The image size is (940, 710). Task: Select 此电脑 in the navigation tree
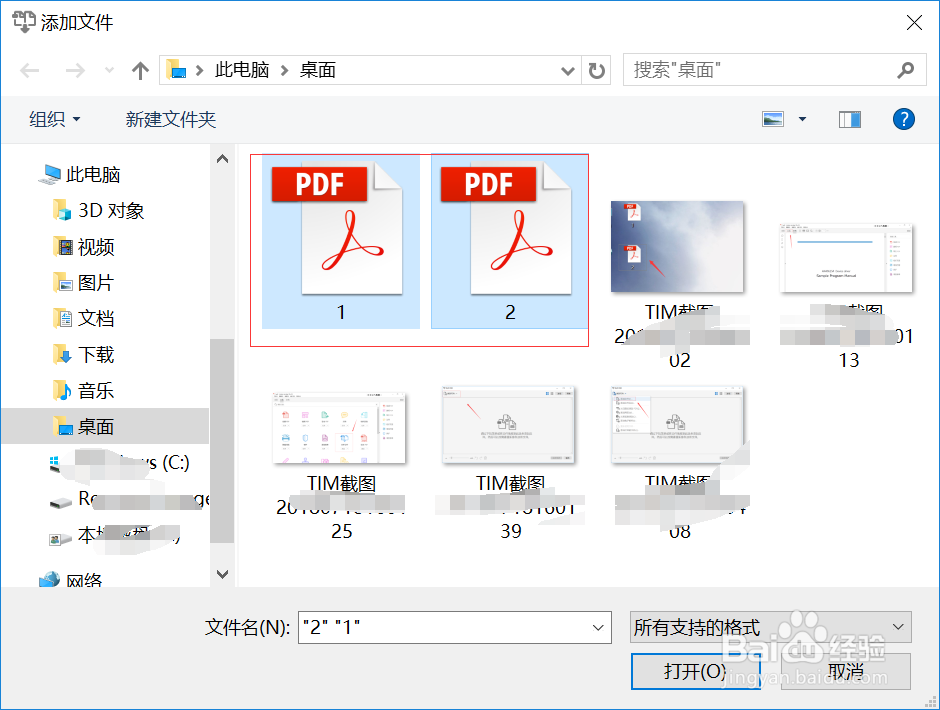click(x=80, y=175)
